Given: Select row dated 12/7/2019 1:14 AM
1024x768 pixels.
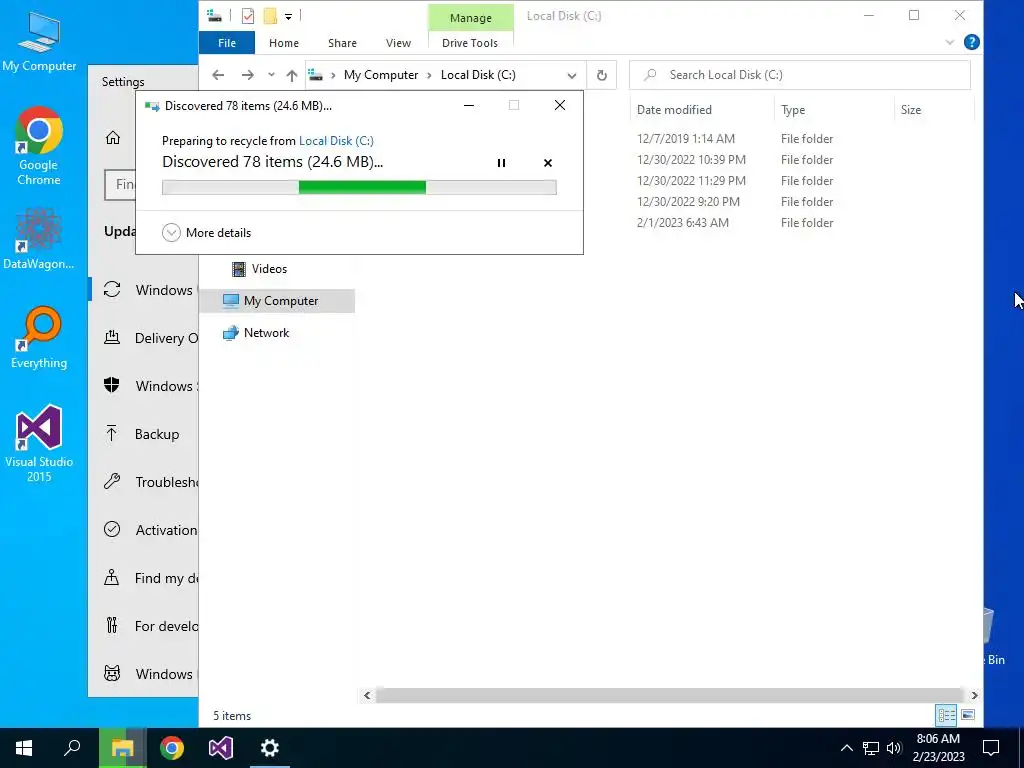Looking at the screenshot, I should (686, 138).
